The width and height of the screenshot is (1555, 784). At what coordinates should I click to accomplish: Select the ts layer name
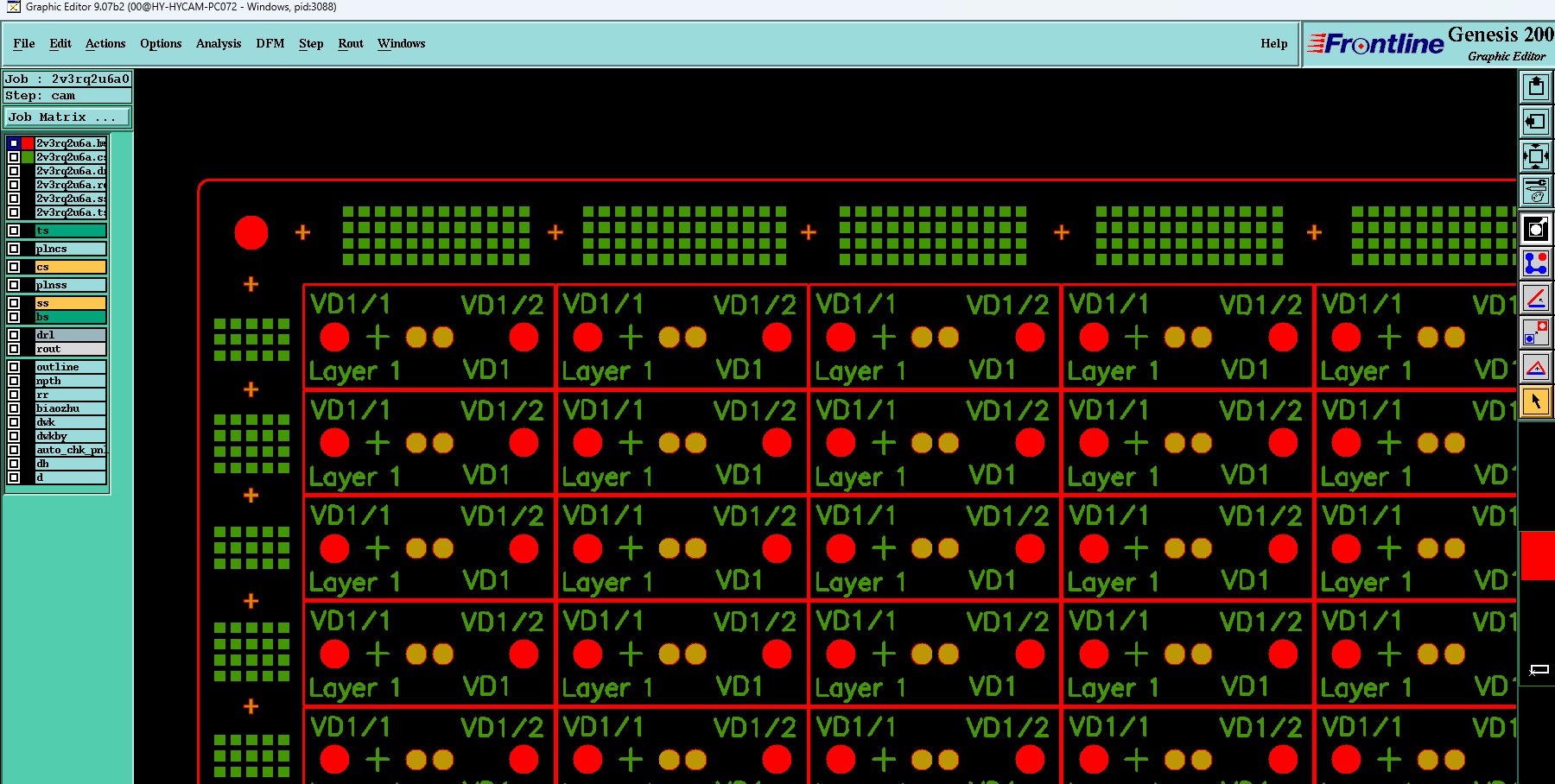pyautogui.click(x=71, y=231)
